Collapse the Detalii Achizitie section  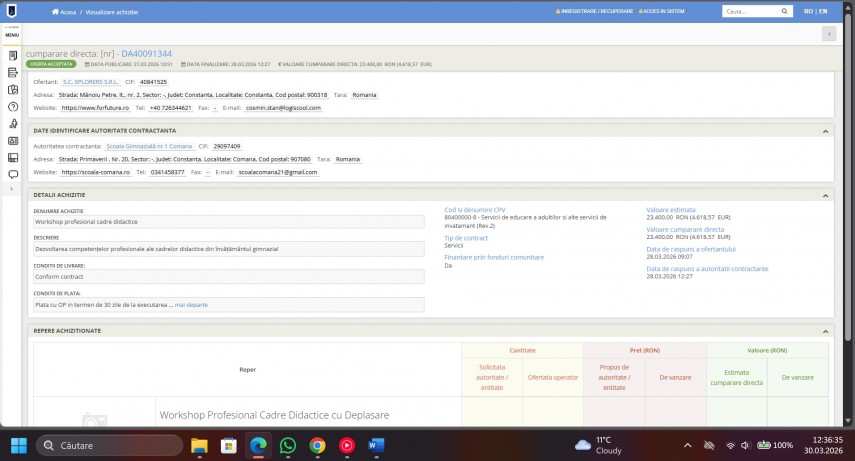pos(825,195)
